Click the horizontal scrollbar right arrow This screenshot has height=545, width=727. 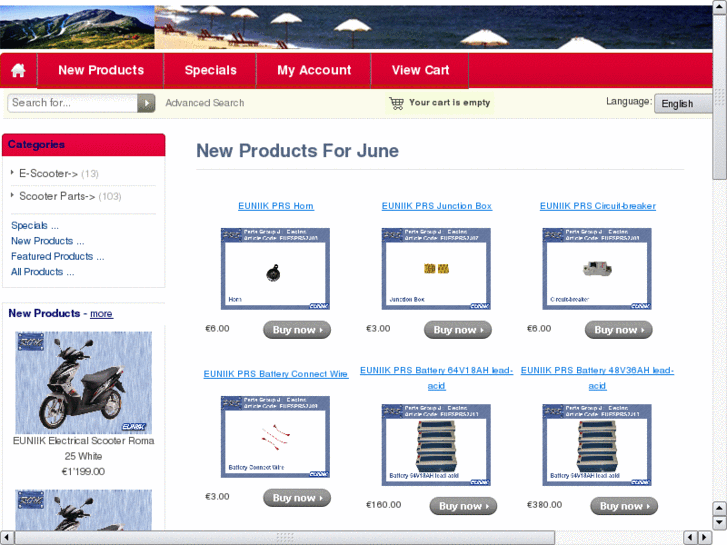(x=705, y=538)
